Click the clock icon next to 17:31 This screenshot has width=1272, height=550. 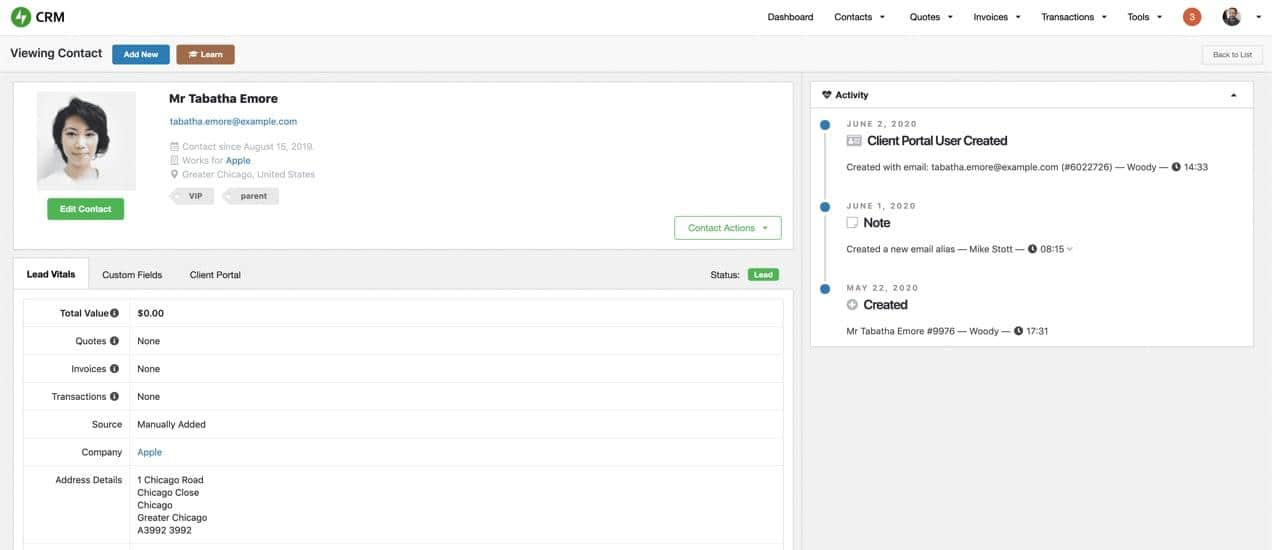pyautogui.click(x=1018, y=331)
